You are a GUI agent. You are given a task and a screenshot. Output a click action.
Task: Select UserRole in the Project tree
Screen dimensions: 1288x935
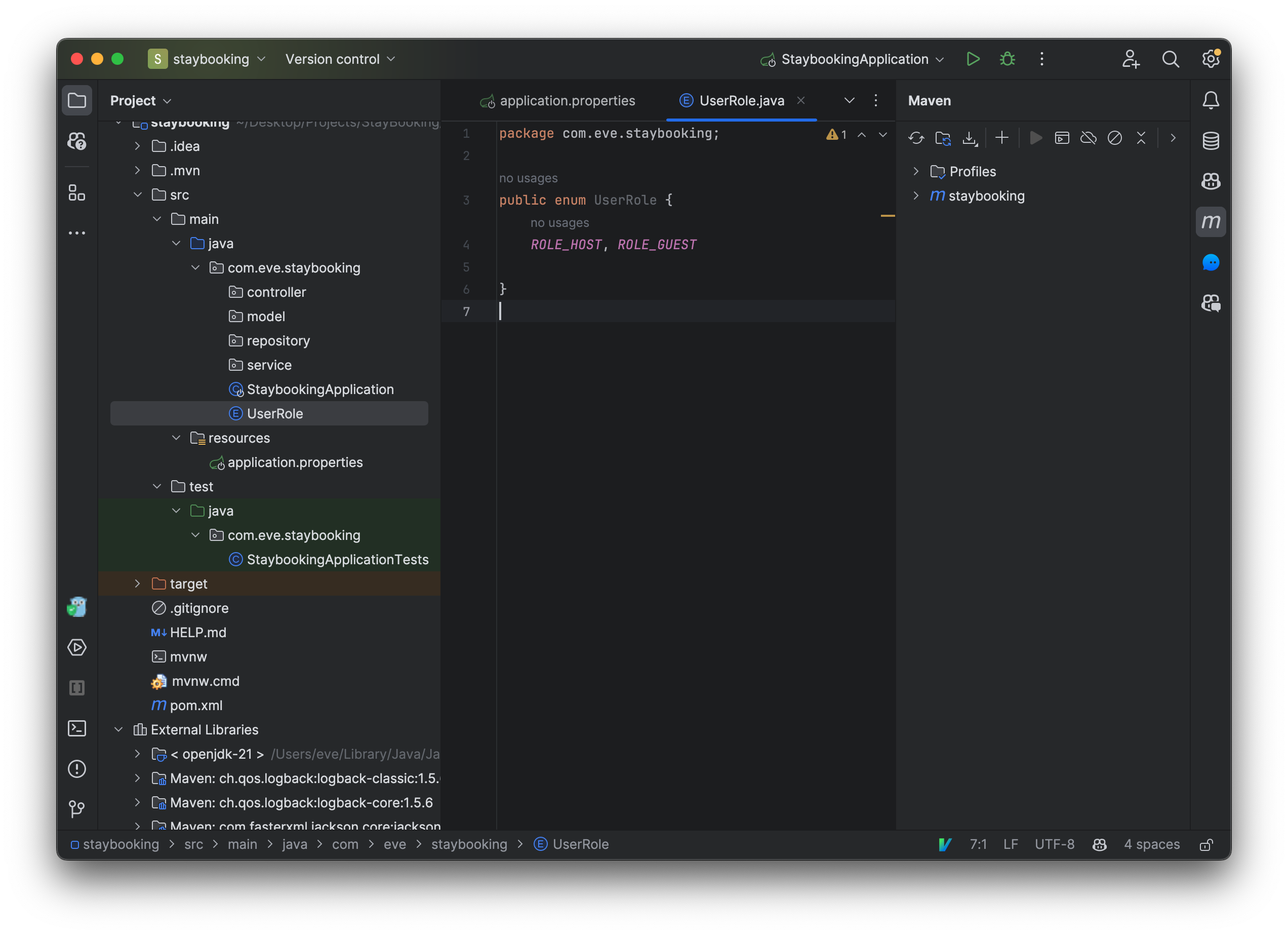pyautogui.click(x=275, y=413)
